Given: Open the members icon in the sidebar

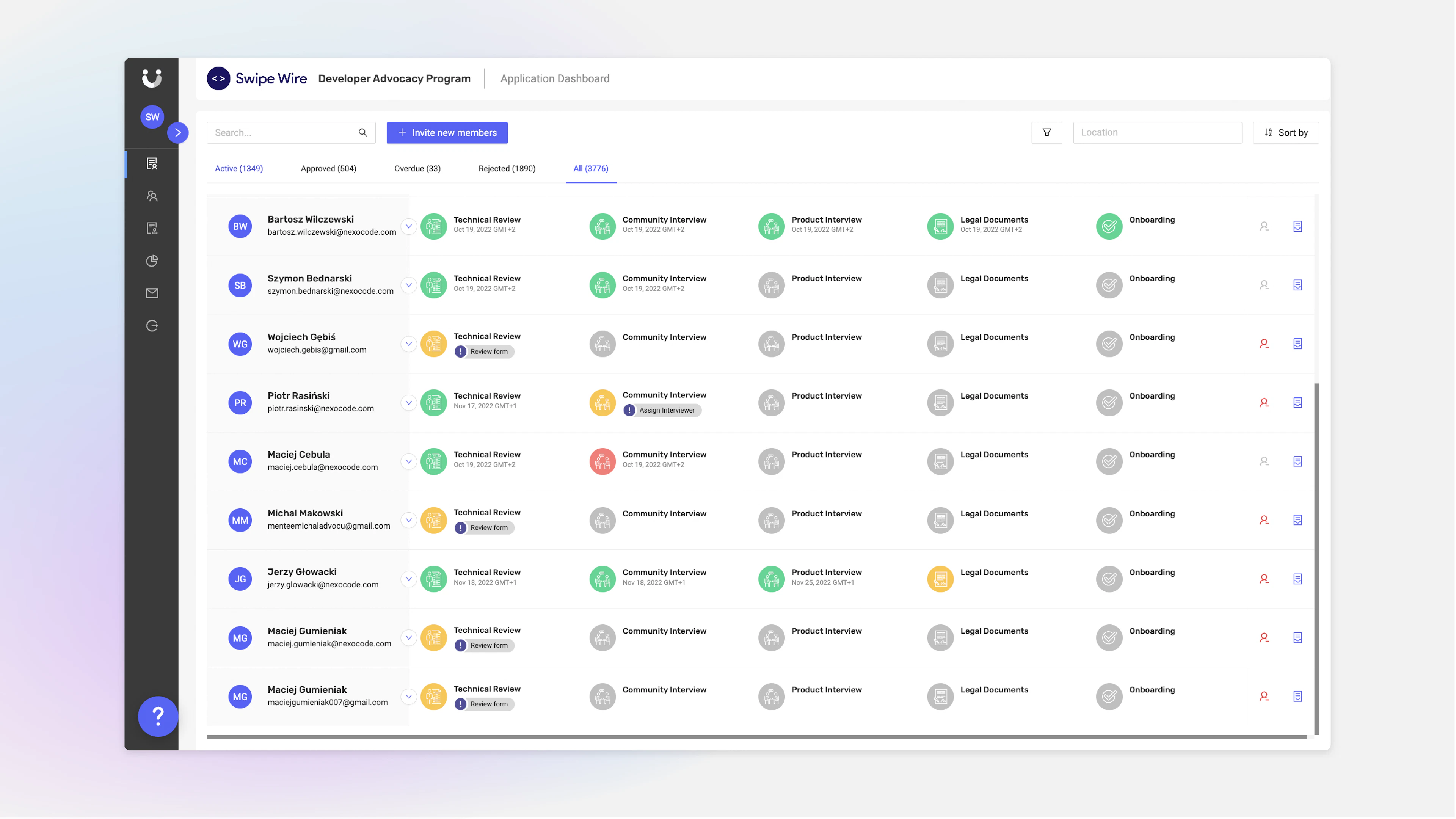Looking at the screenshot, I should 152,196.
